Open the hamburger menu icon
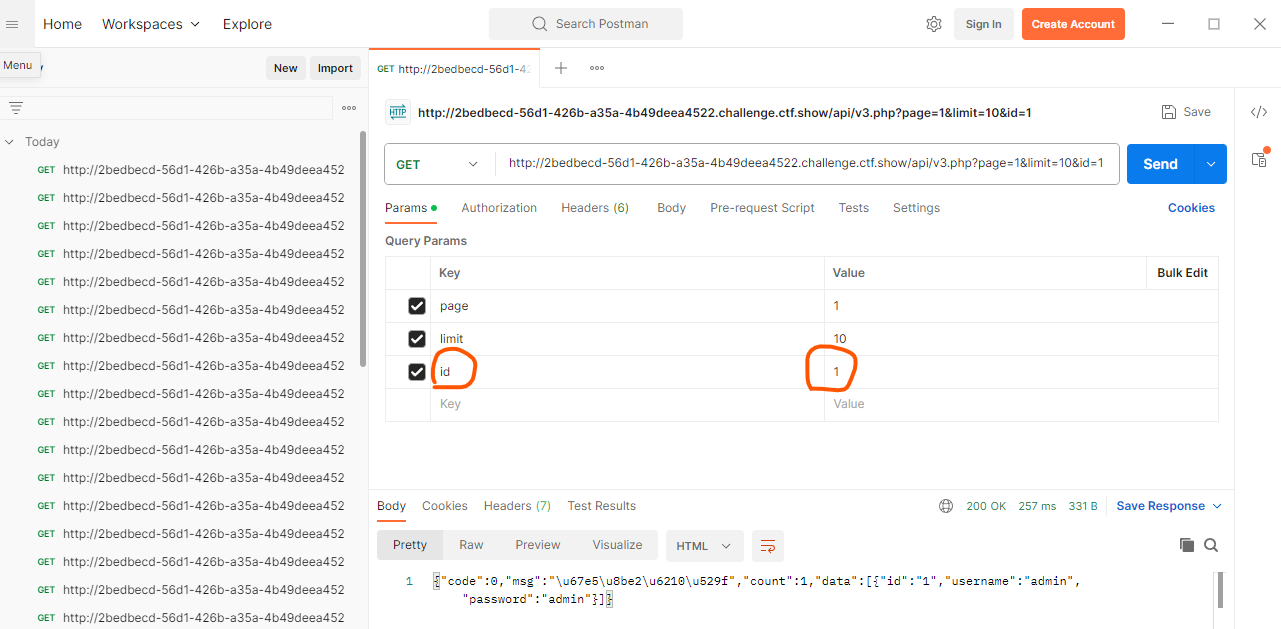Viewport: 1281px width, 629px height. (x=13, y=24)
